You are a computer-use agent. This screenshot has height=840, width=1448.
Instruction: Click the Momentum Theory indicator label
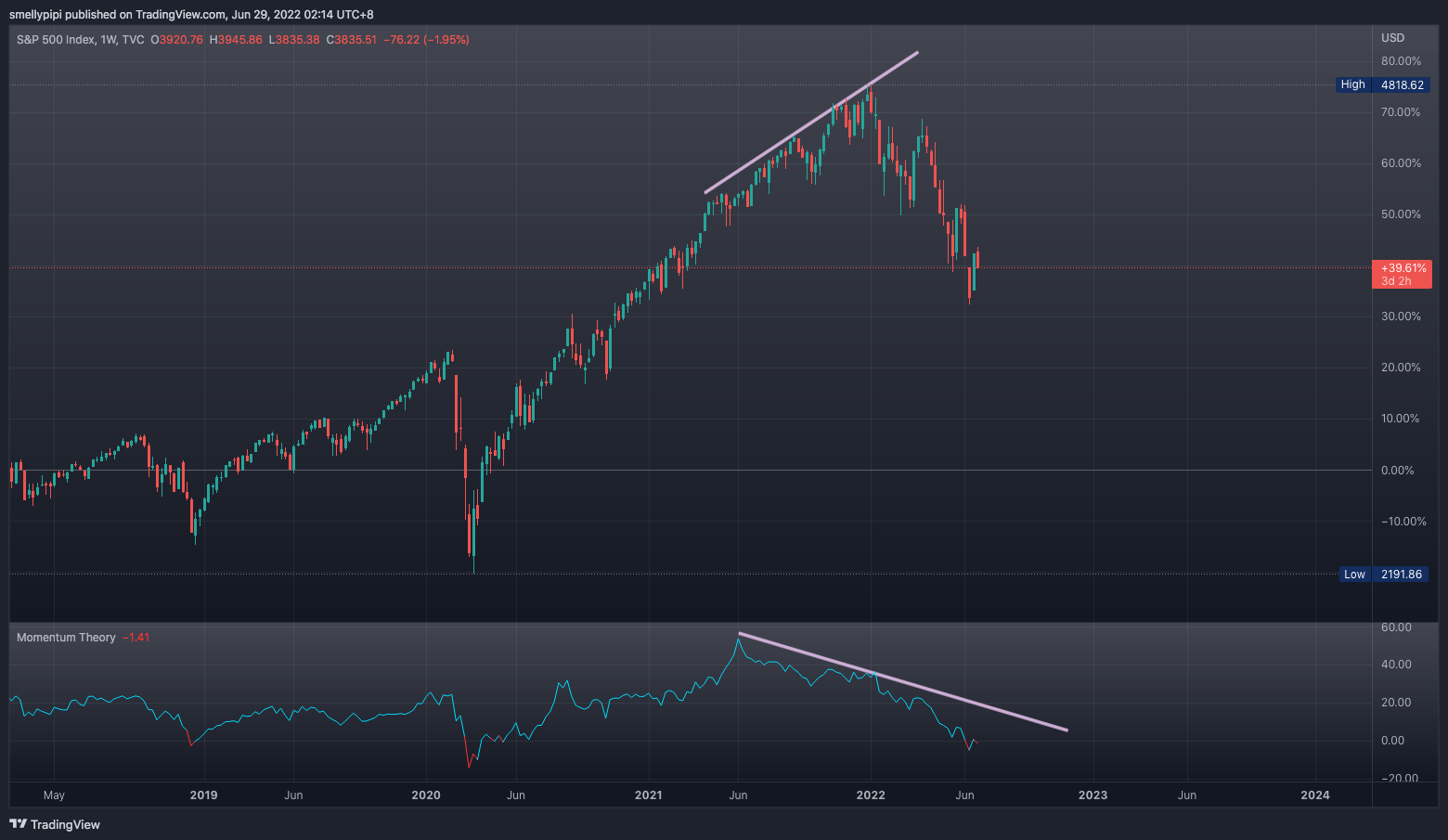click(x=66, y=638)
